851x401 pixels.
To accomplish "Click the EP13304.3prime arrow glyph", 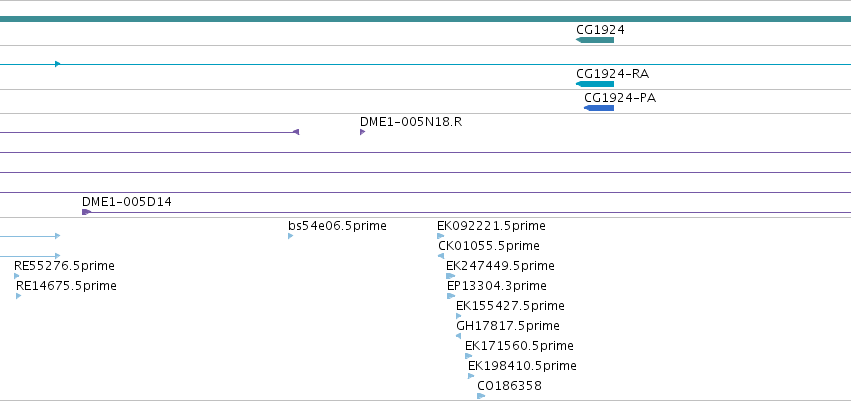I will (x=451, y=296).
